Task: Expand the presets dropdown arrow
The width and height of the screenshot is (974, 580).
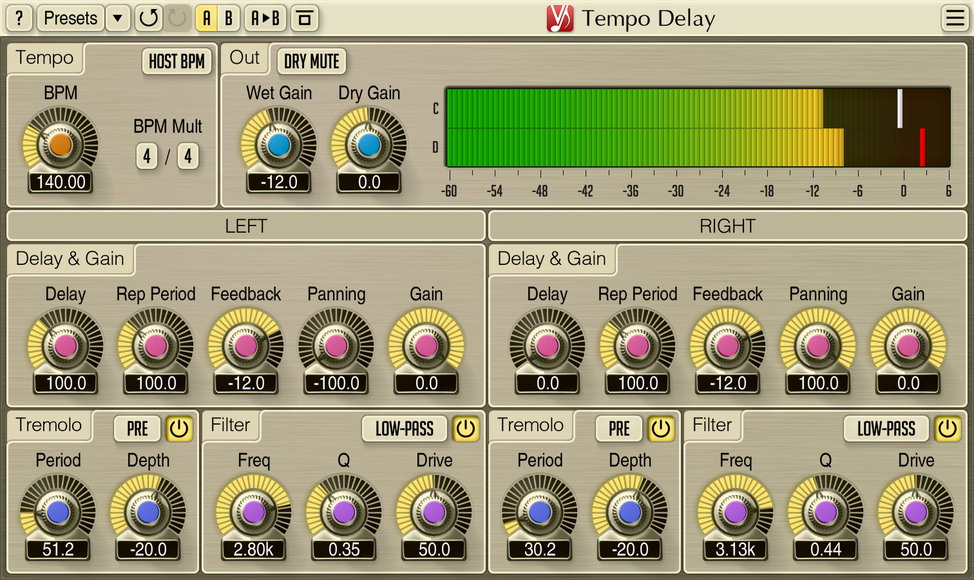Action: click(117, 19)
